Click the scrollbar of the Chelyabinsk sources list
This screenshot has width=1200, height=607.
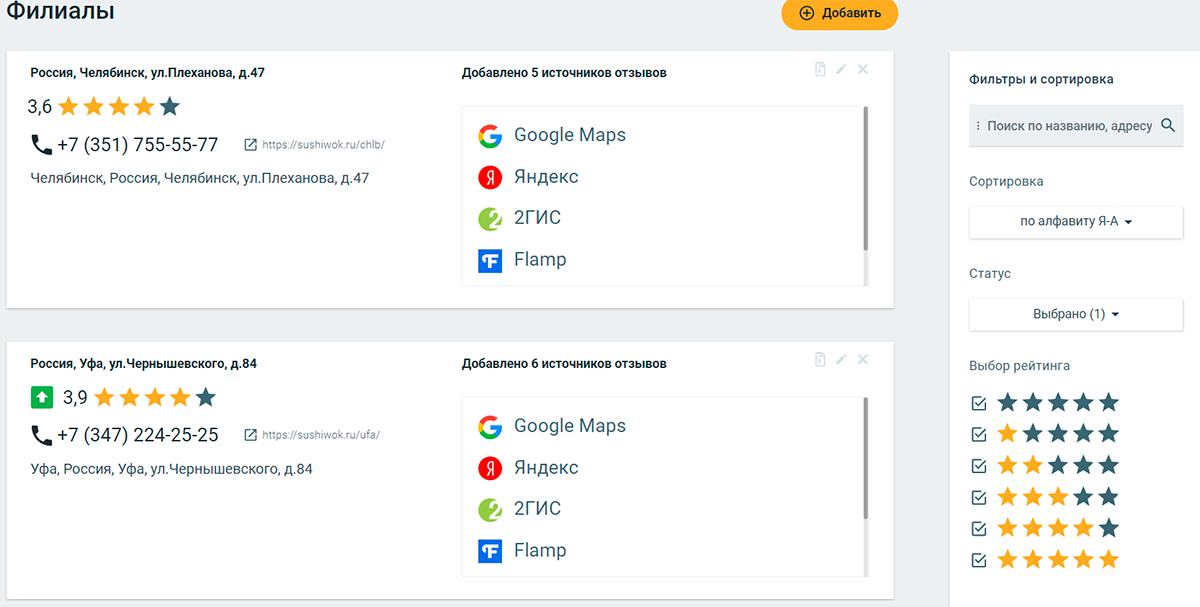pyautogui.click(x=865, y=179)
